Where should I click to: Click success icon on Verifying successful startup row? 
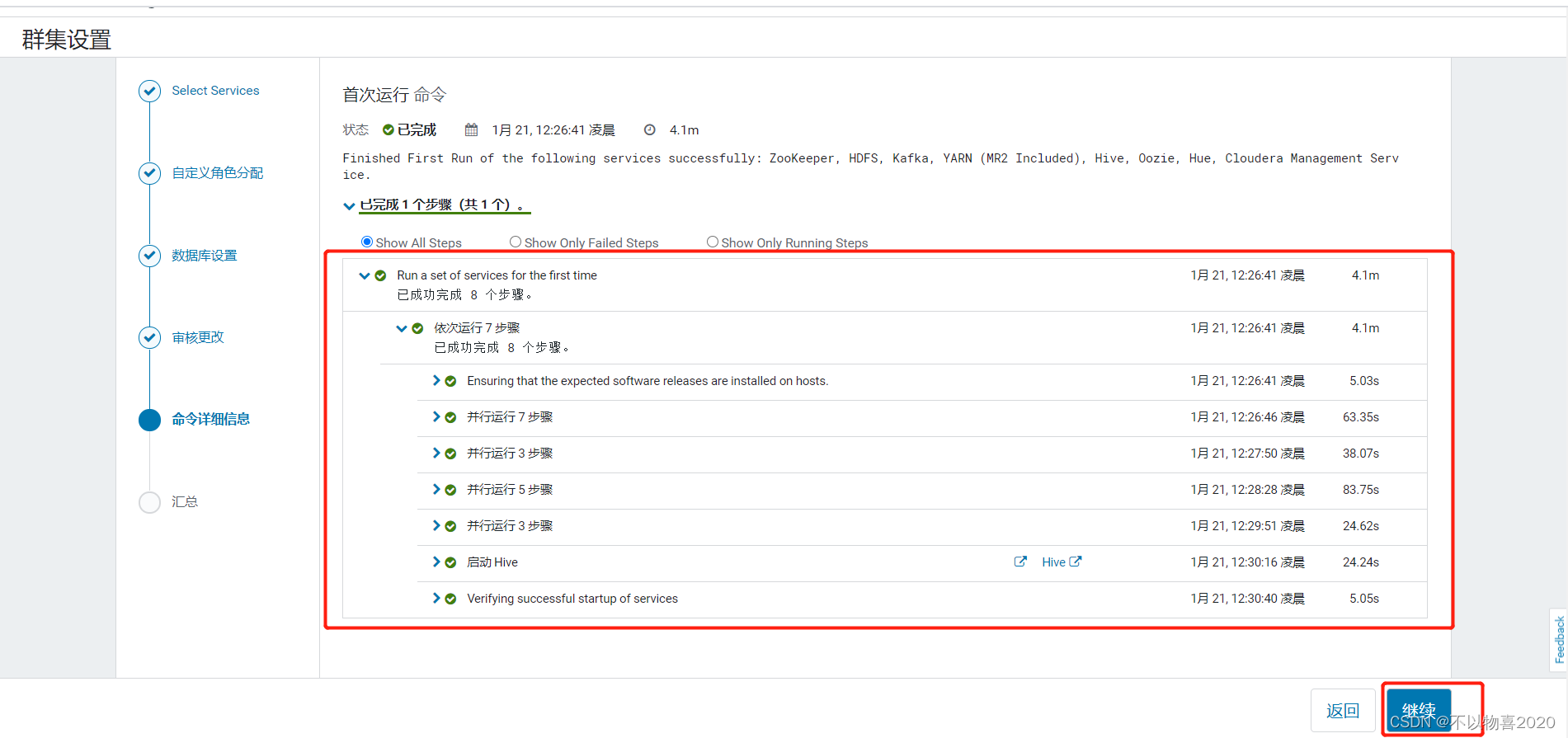point(450,599)
